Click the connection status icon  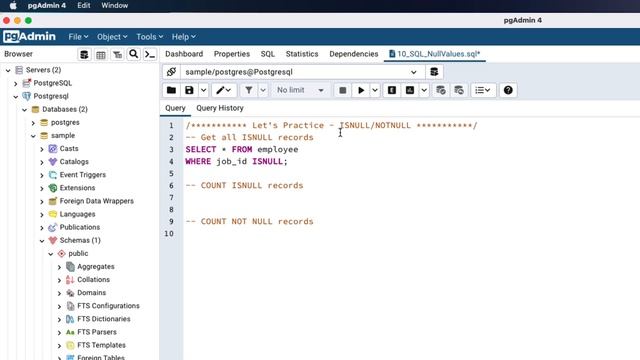coord(171,72)
